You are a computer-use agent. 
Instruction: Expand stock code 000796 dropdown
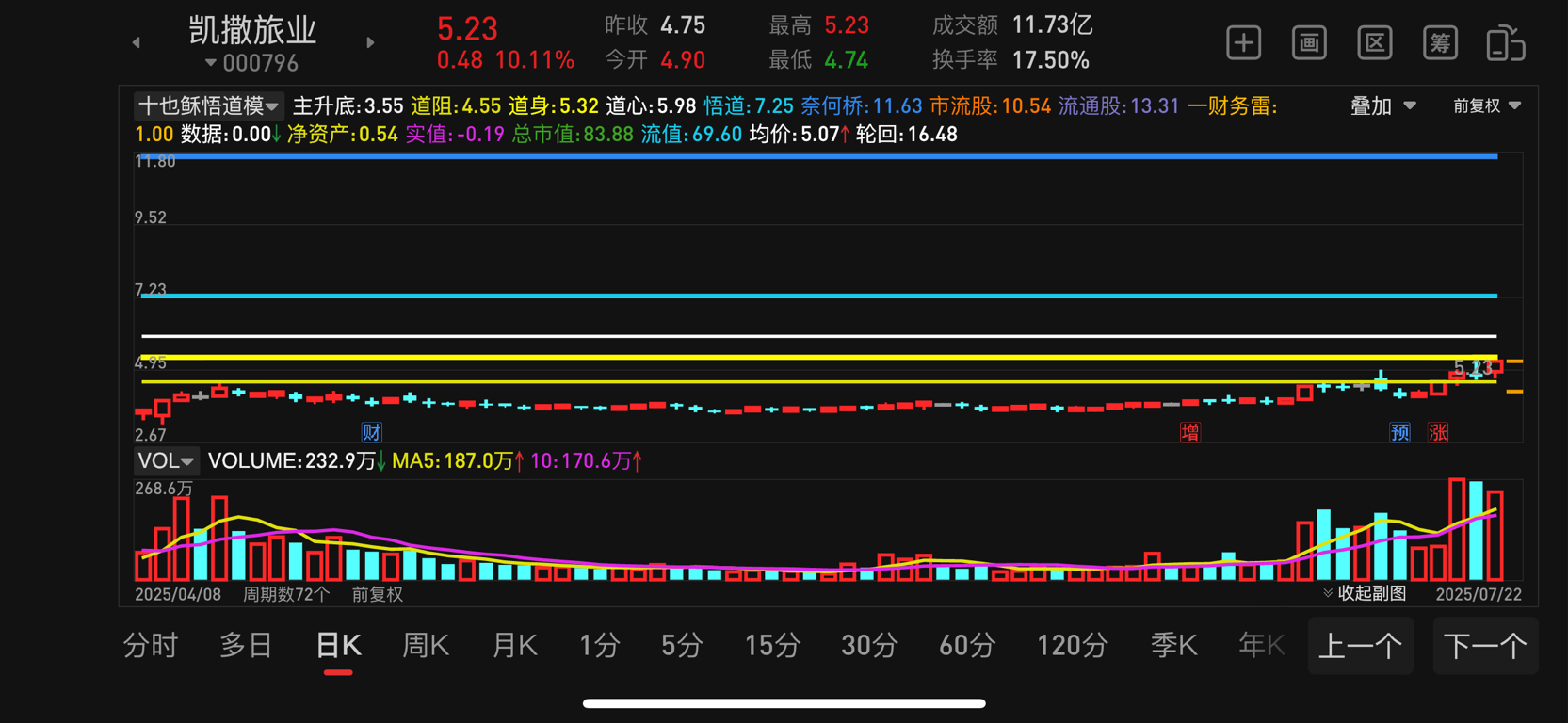point(251,63)
